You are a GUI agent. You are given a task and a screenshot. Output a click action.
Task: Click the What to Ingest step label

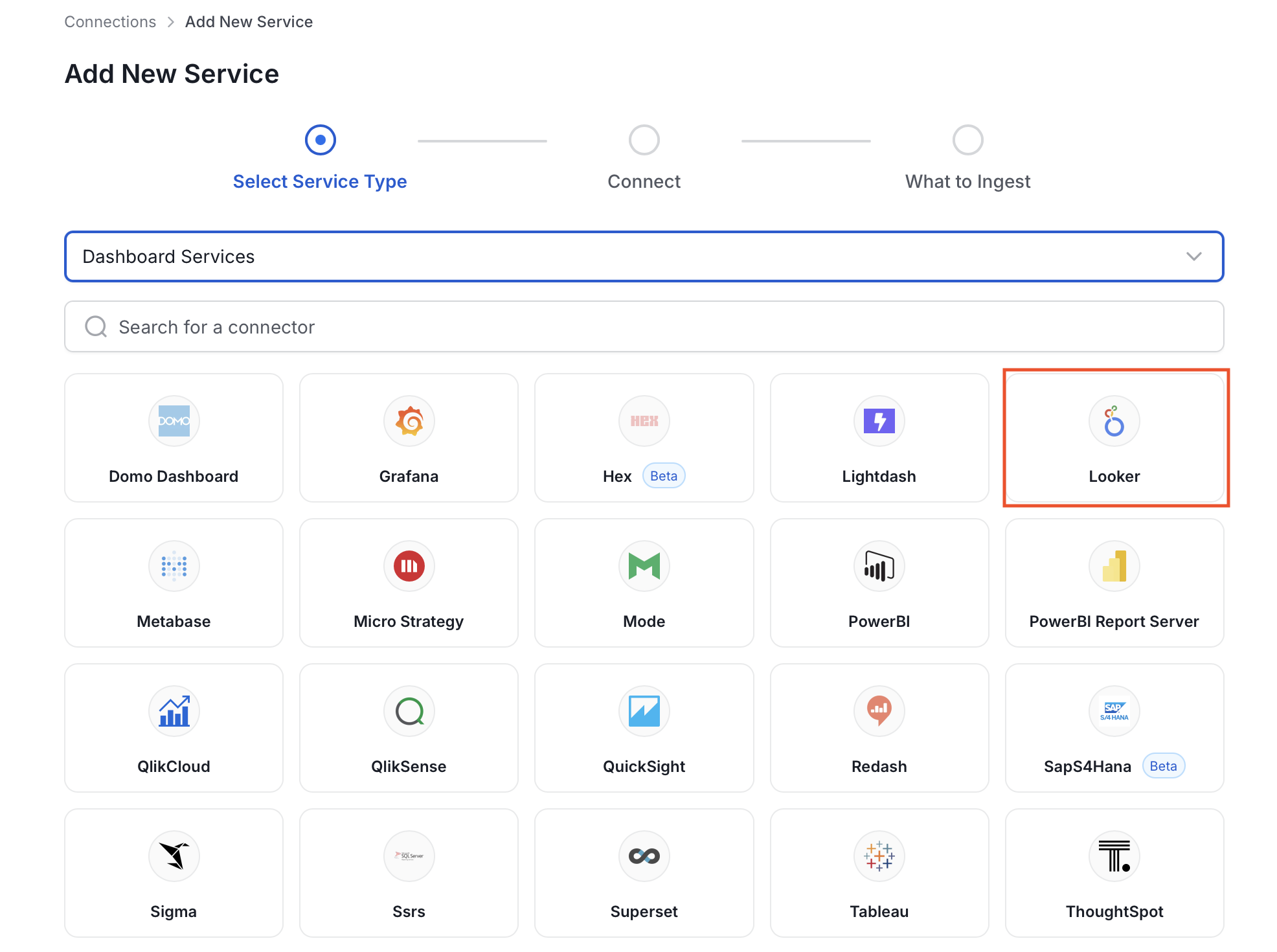click(967, 181)
